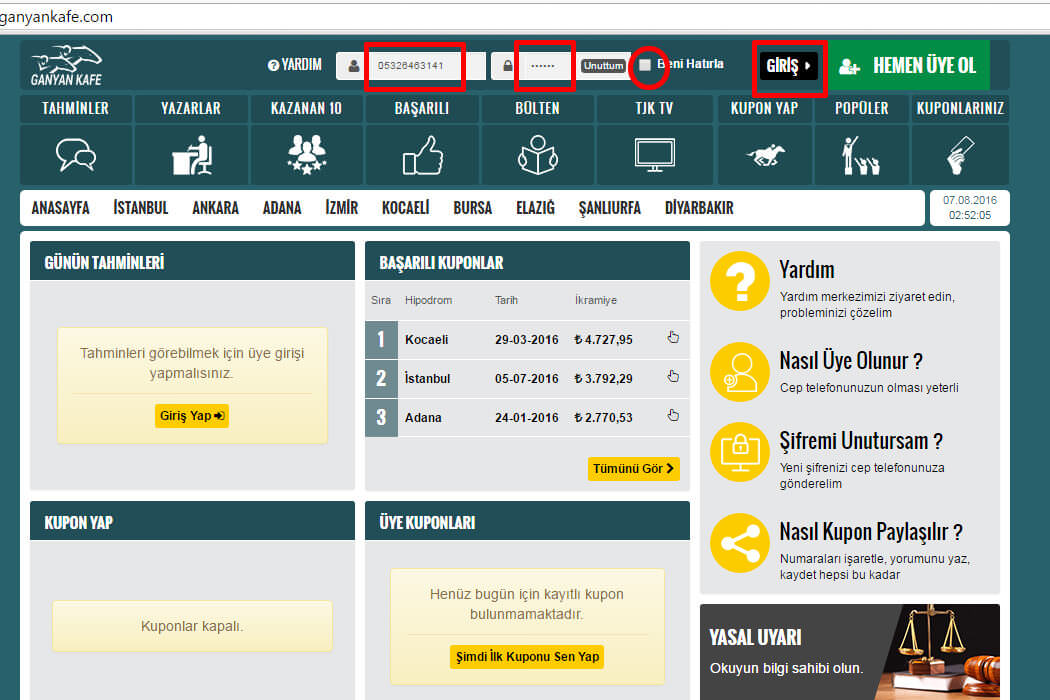Click the Hipodrom column header
The width and height of the screenshot is (1050, 700).
click(429, 300)
